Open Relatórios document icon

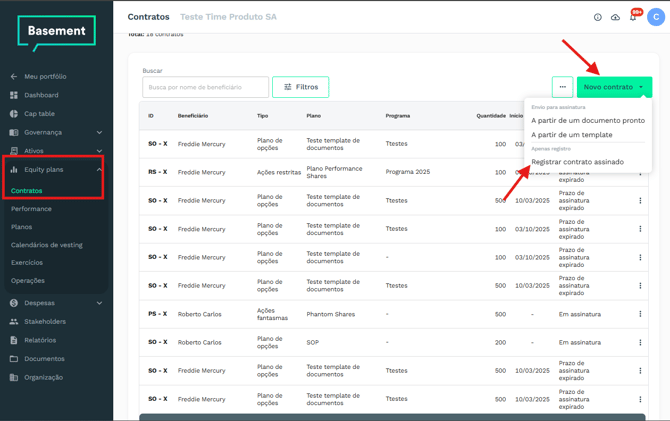14,340
